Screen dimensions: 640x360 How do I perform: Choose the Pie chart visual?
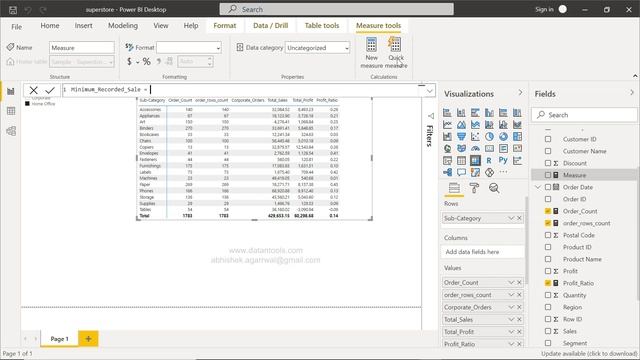(489, 137)
